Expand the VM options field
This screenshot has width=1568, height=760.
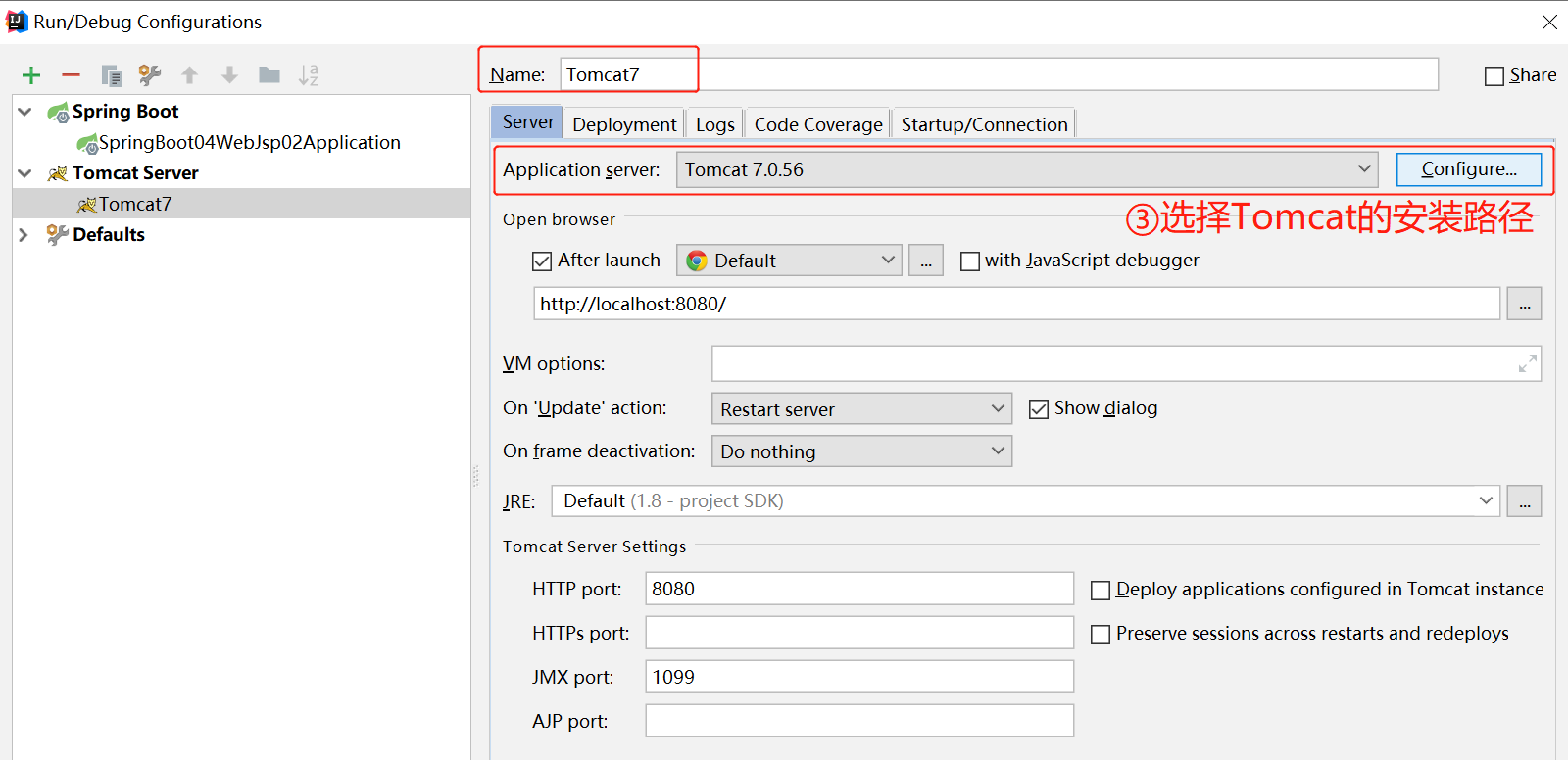pos(1527,363)
